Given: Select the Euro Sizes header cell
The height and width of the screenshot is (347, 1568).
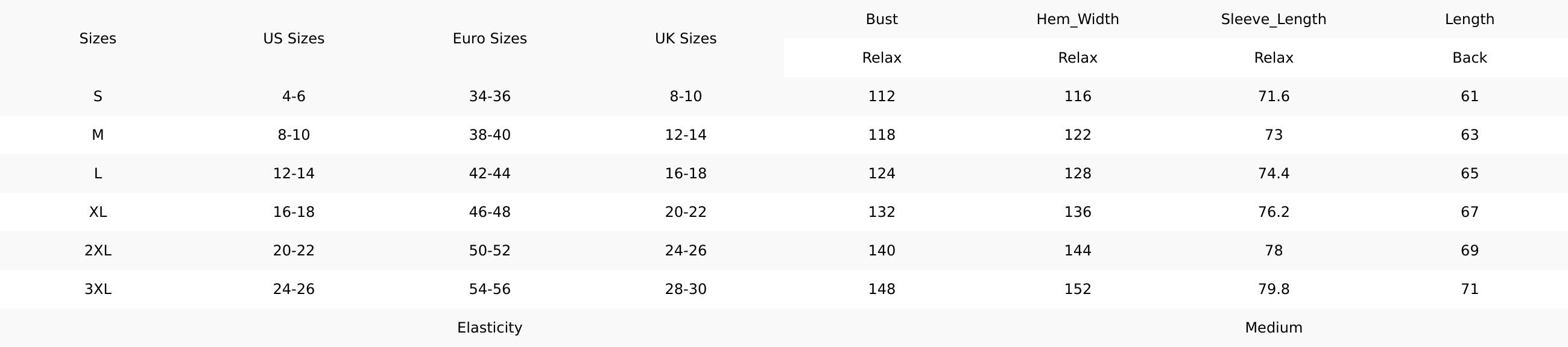Looking at the screenshot, I should [489, 39].
